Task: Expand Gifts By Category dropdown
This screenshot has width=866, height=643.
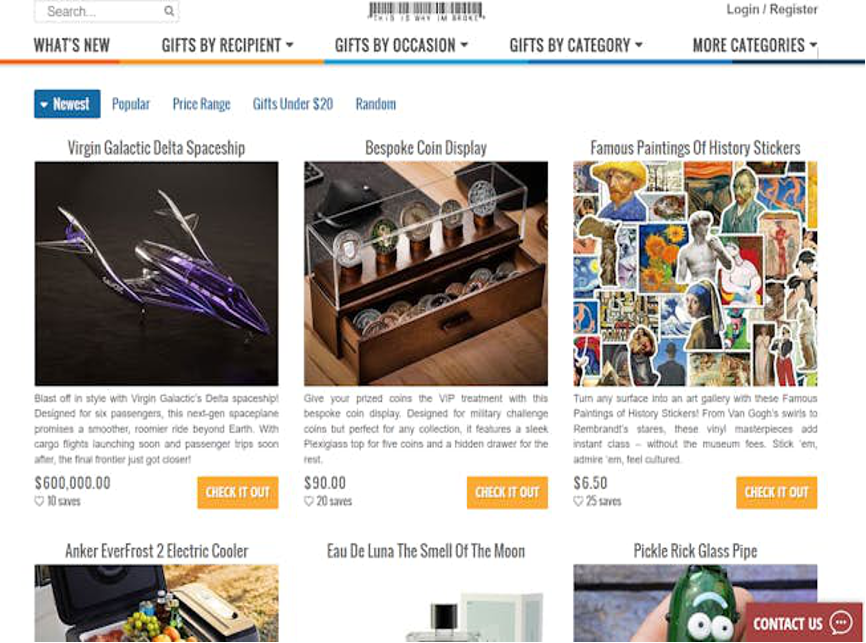Action: click(x=575, y=45)
